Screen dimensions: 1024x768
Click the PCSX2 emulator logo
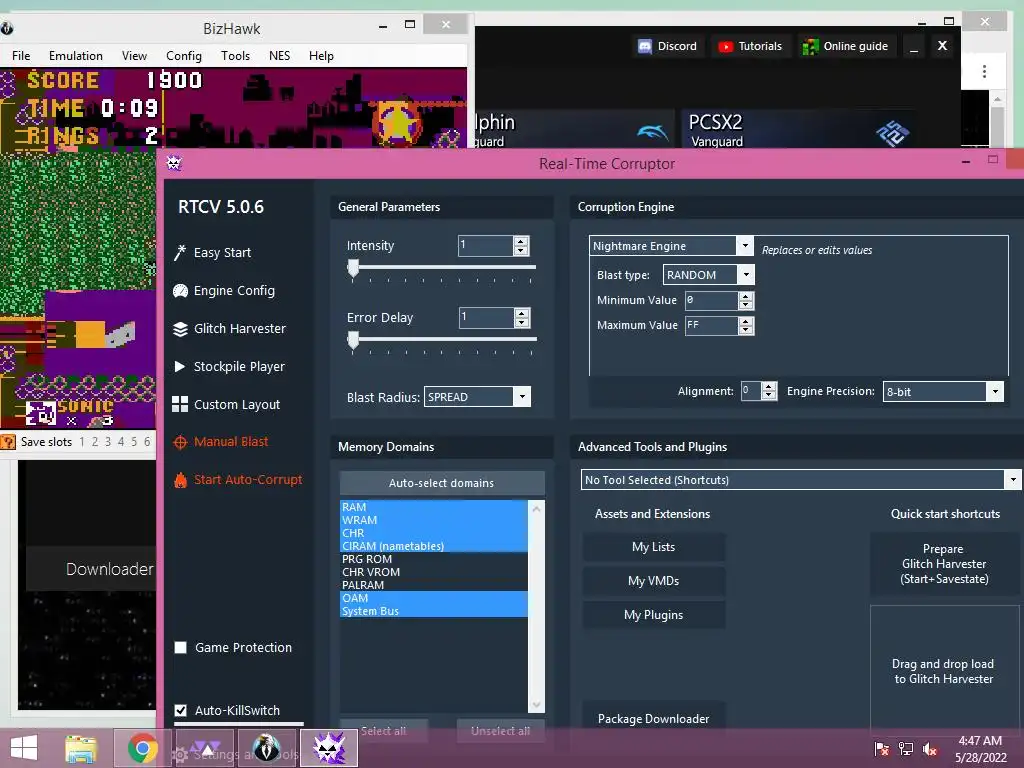893,133
